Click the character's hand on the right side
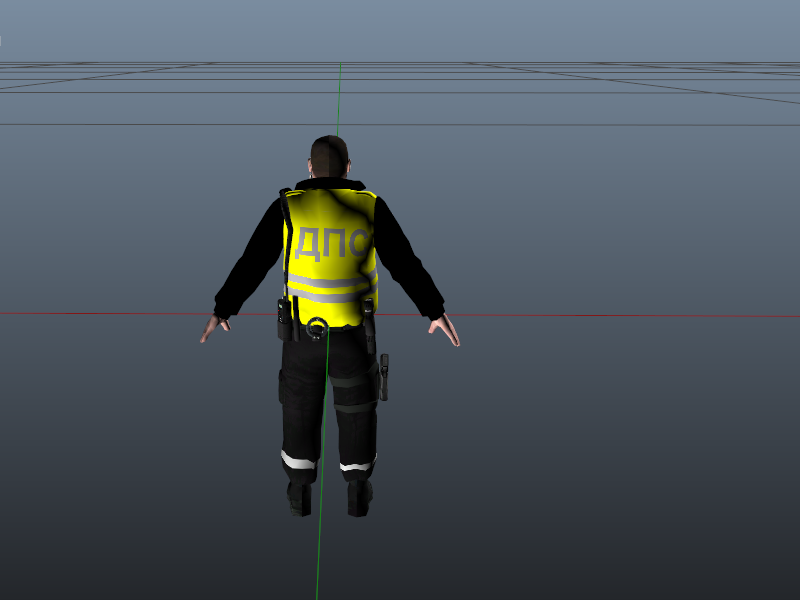800x600 pixels. [x=445, y=329]
